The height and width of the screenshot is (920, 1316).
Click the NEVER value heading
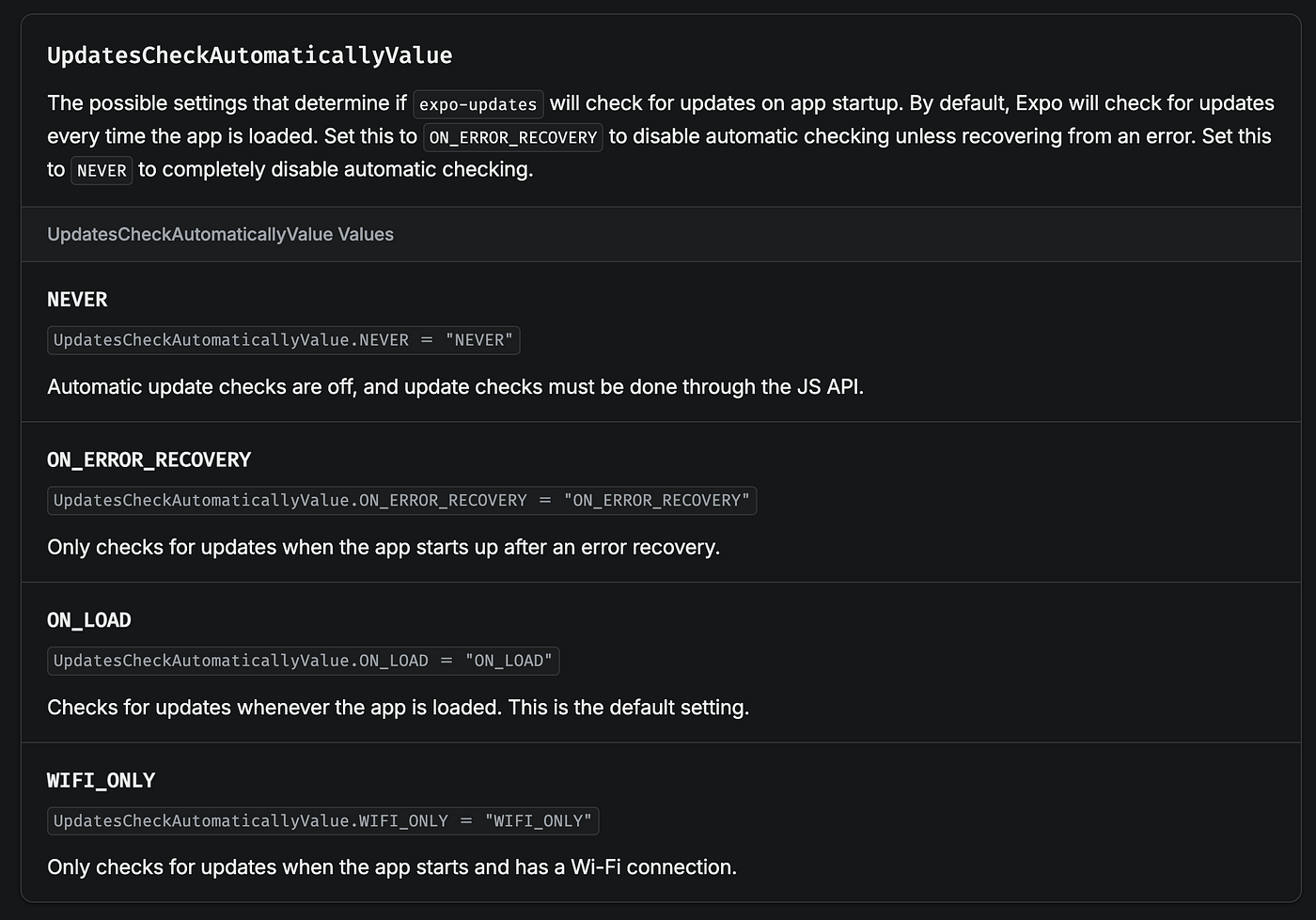tap(77, 300)
